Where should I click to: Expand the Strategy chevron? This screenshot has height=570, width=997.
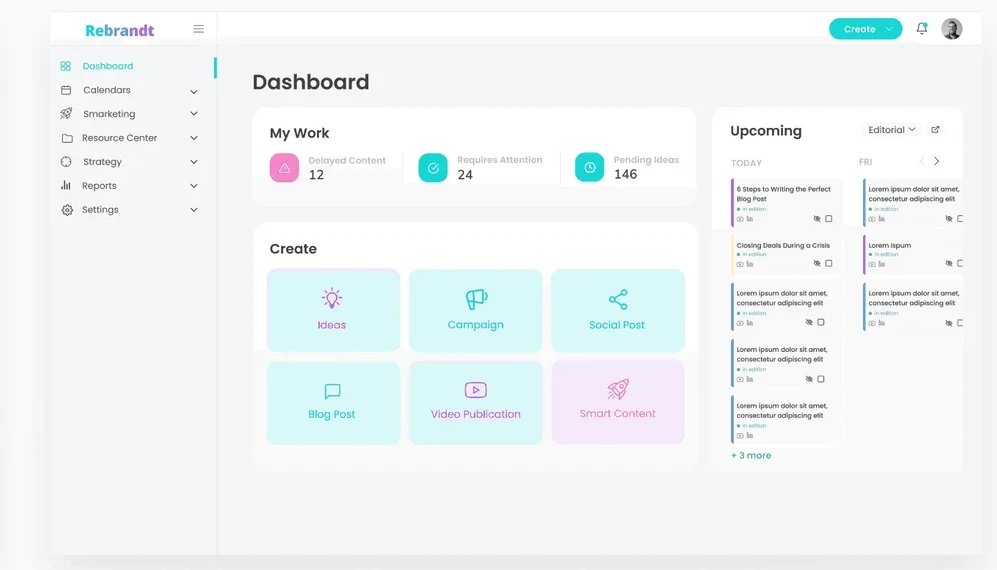(x=194, y=162)
